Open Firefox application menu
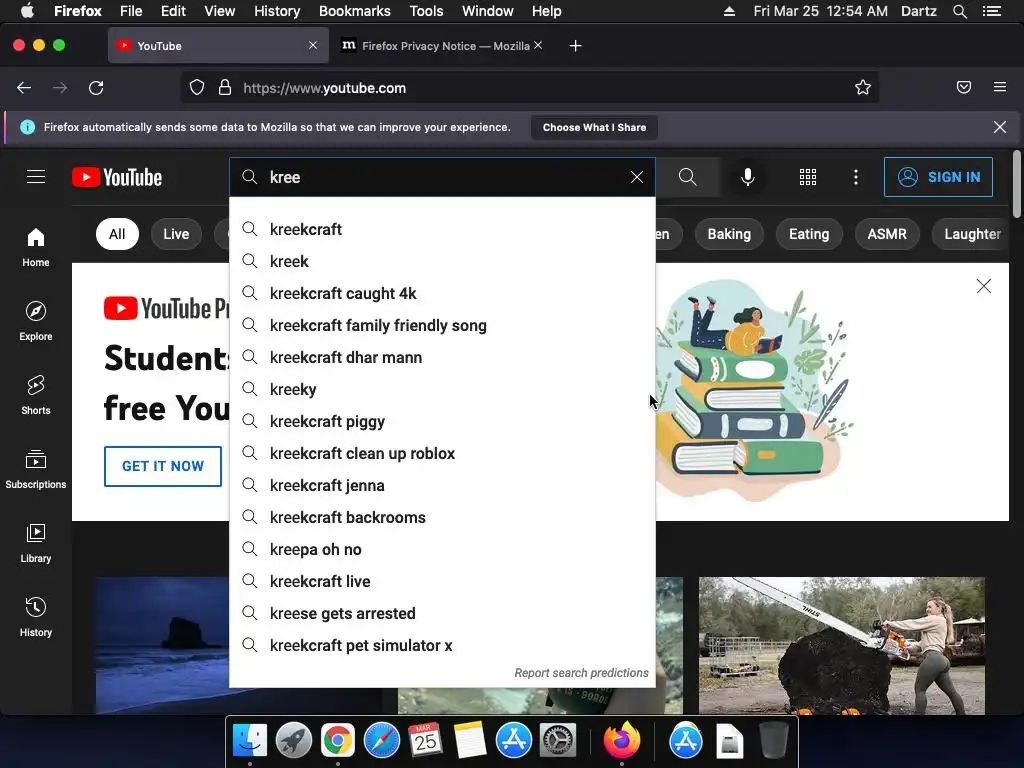Viewport: 1024px width, 768px height. (x=1000, y=87)
